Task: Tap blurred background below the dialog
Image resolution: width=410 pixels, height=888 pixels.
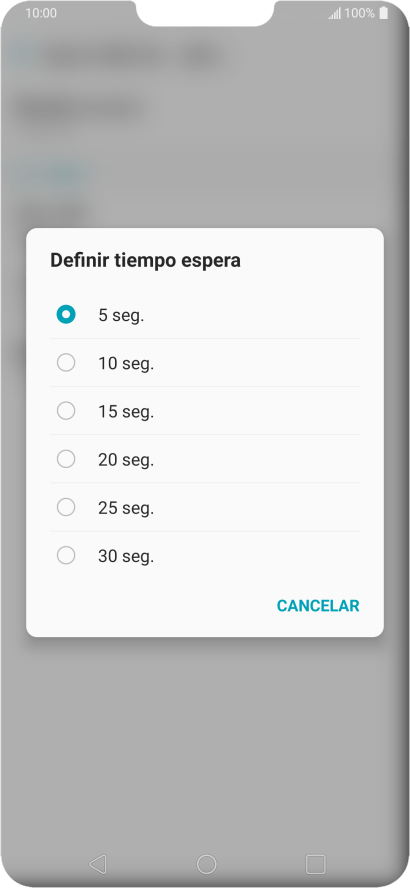Action: pyautogui.click(x=205, y=736)
